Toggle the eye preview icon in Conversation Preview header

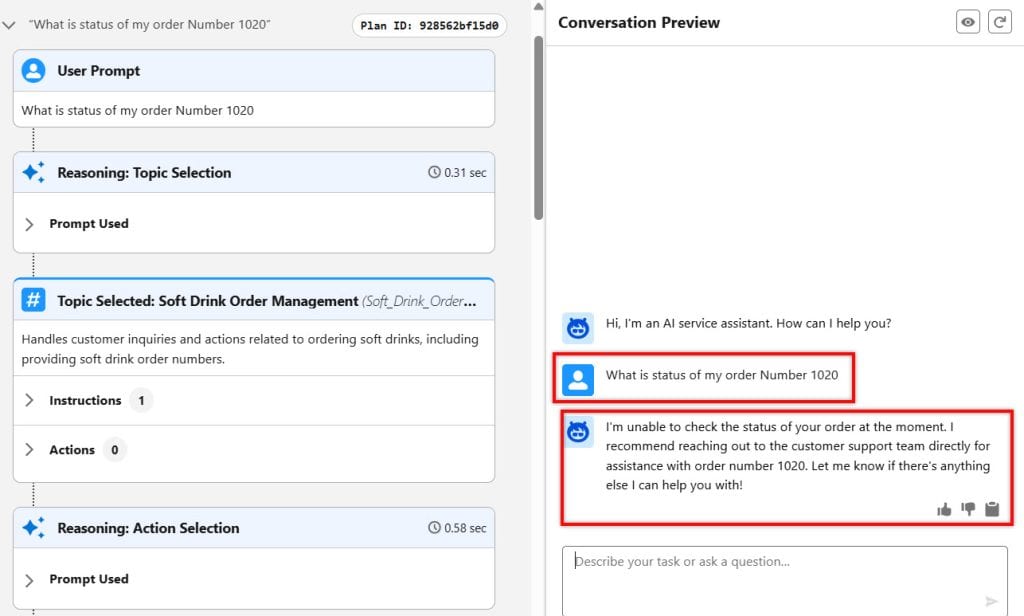point(968,21)
